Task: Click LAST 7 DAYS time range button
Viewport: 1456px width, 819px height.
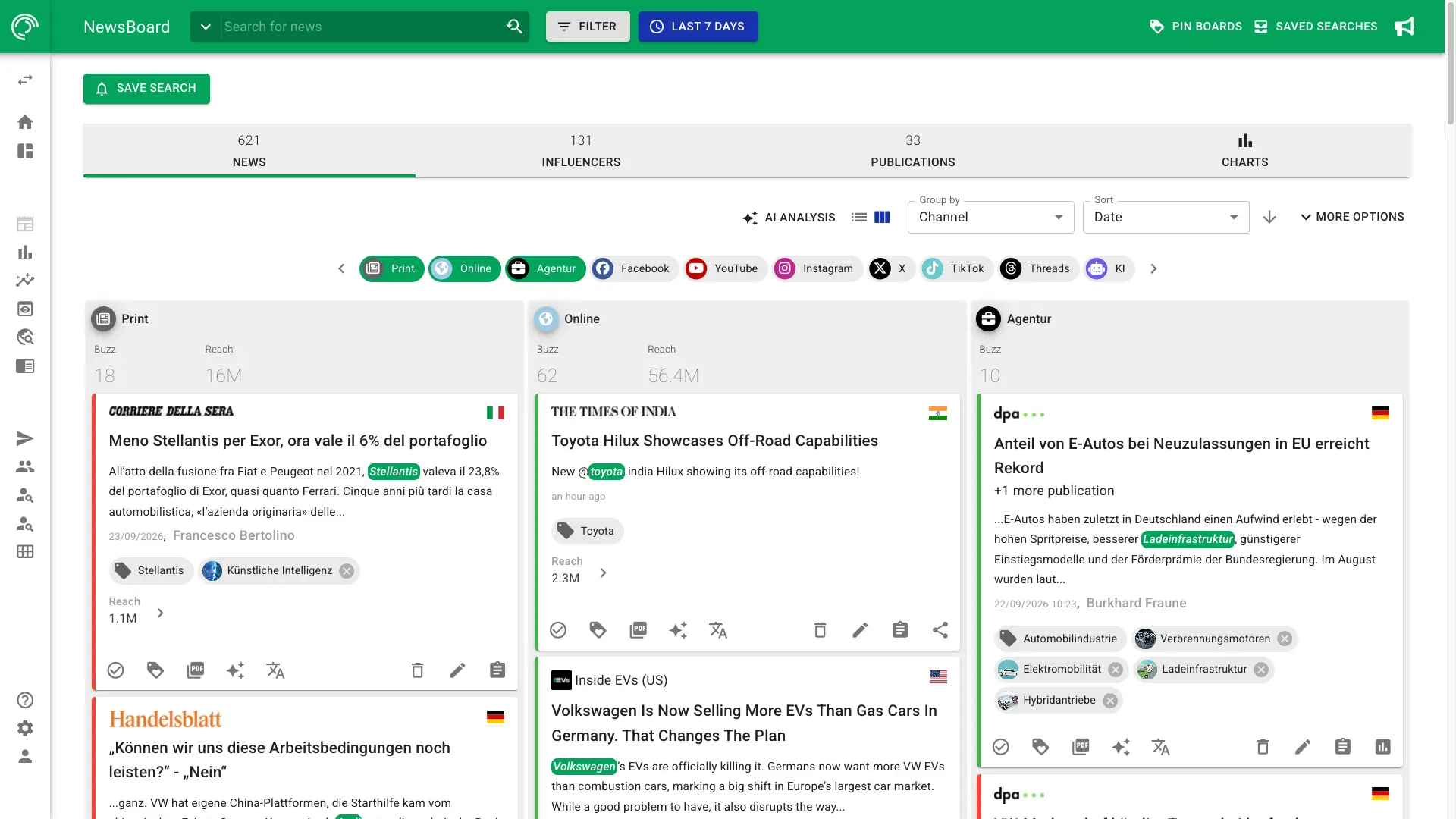Action: pyautogui.click(x=698, y=27)
